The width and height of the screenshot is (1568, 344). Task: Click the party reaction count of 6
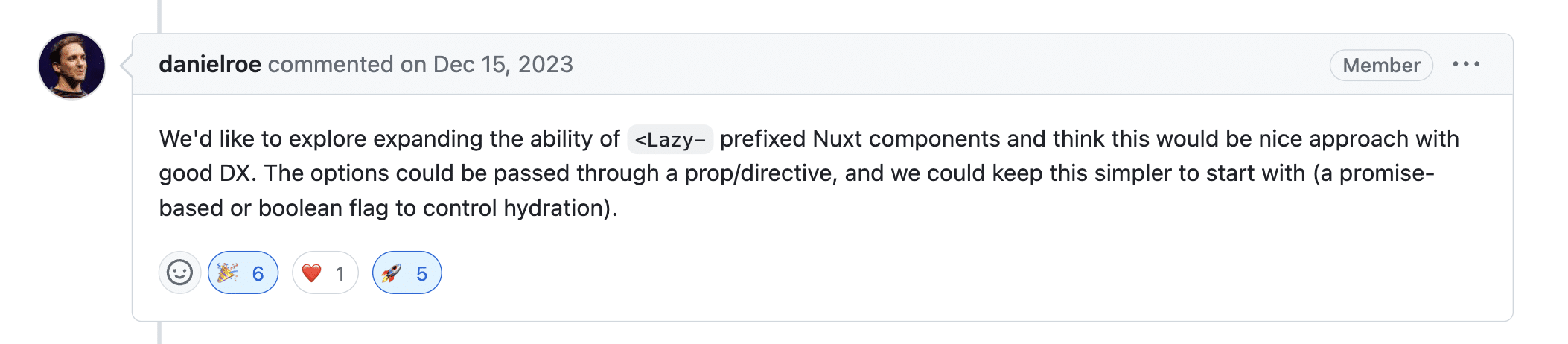(258, 274)
